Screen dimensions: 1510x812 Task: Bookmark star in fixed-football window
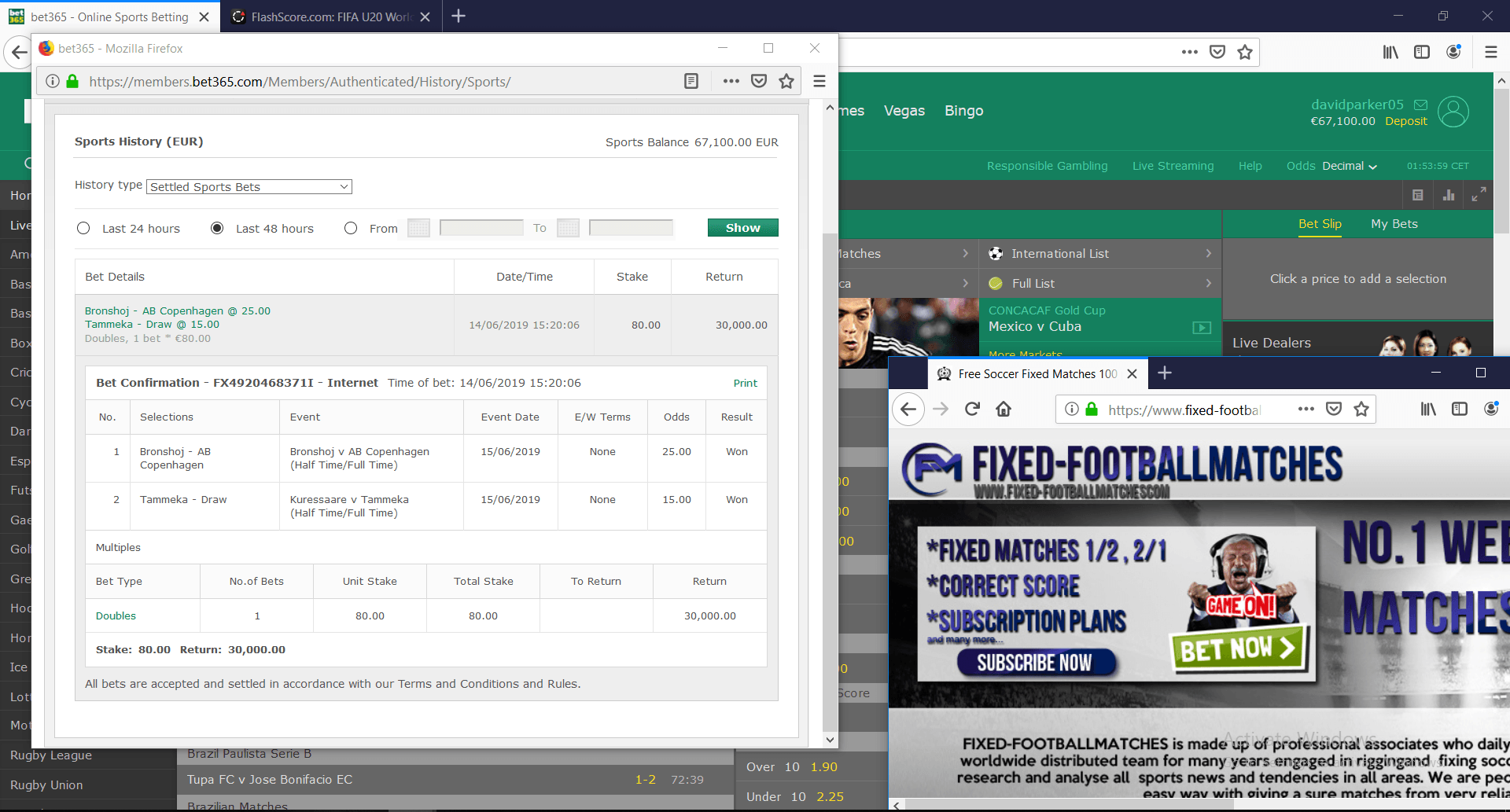1361,409
